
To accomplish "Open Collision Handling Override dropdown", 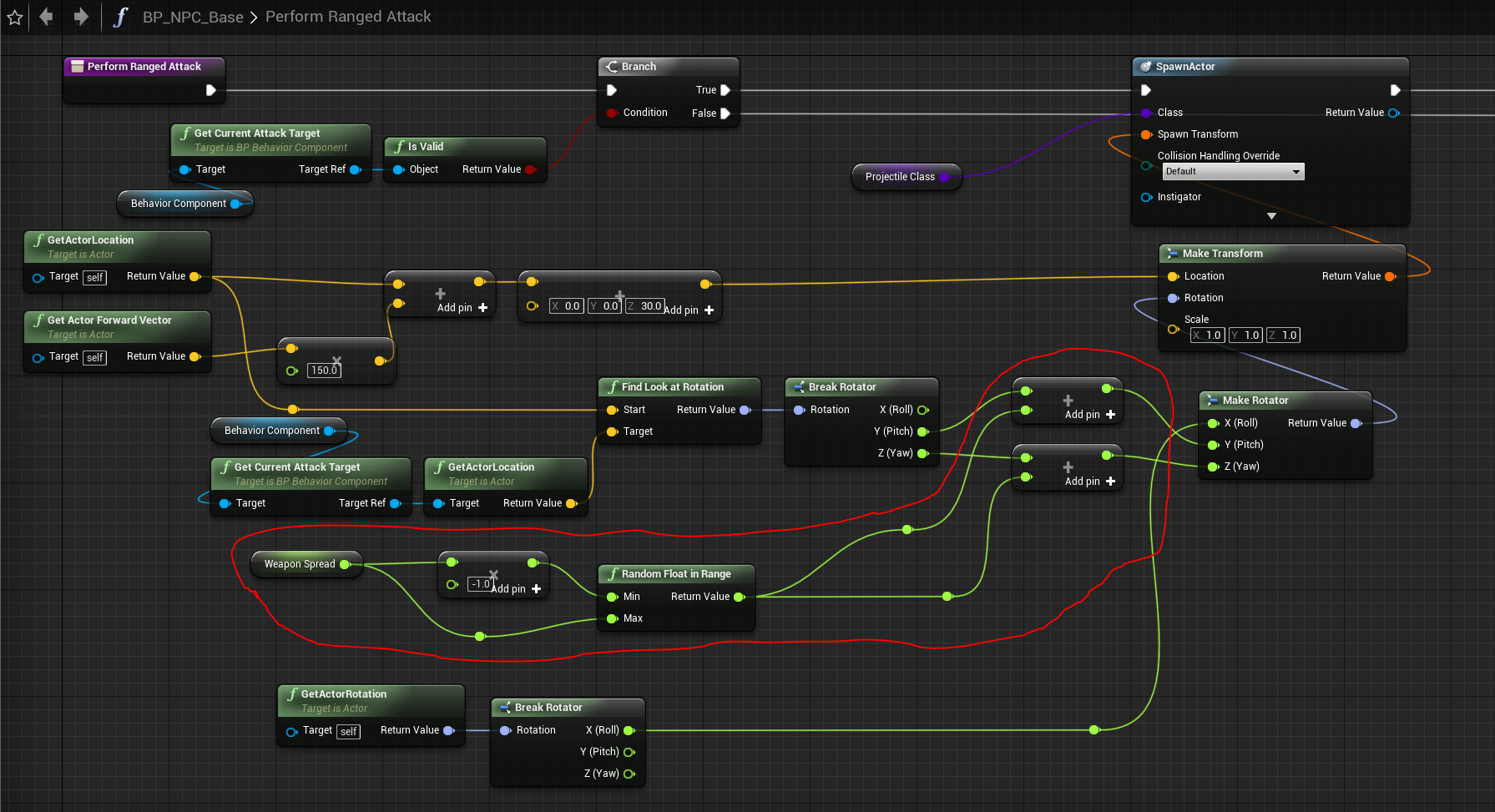I will (1232, 172).
